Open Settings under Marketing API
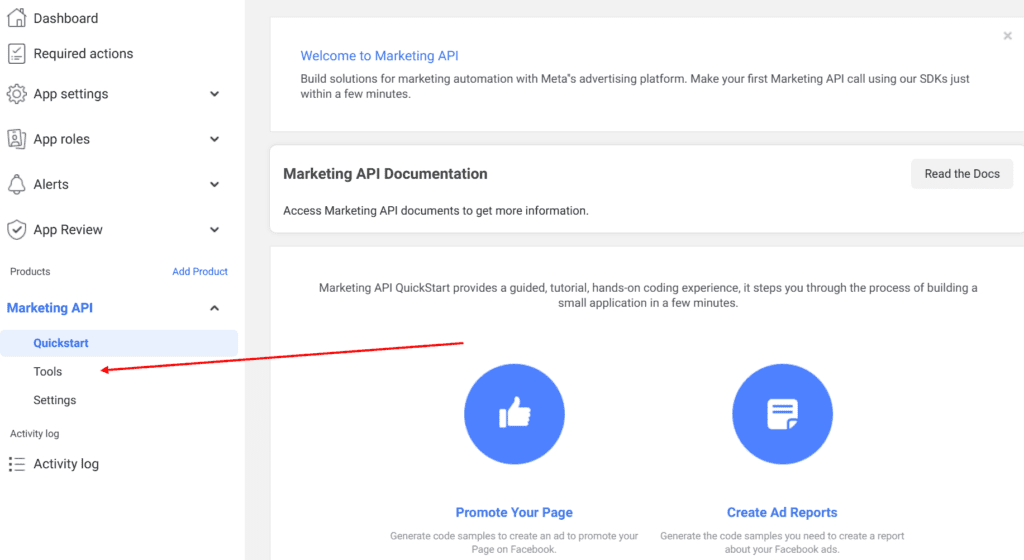Viewport: 1024px width, 560px height. 55,400
